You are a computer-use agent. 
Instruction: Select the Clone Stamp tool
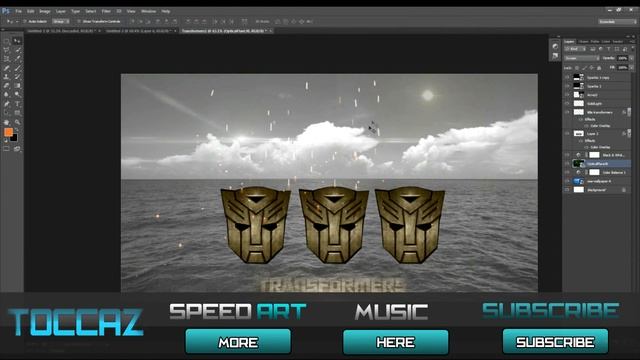pos(7,77)
